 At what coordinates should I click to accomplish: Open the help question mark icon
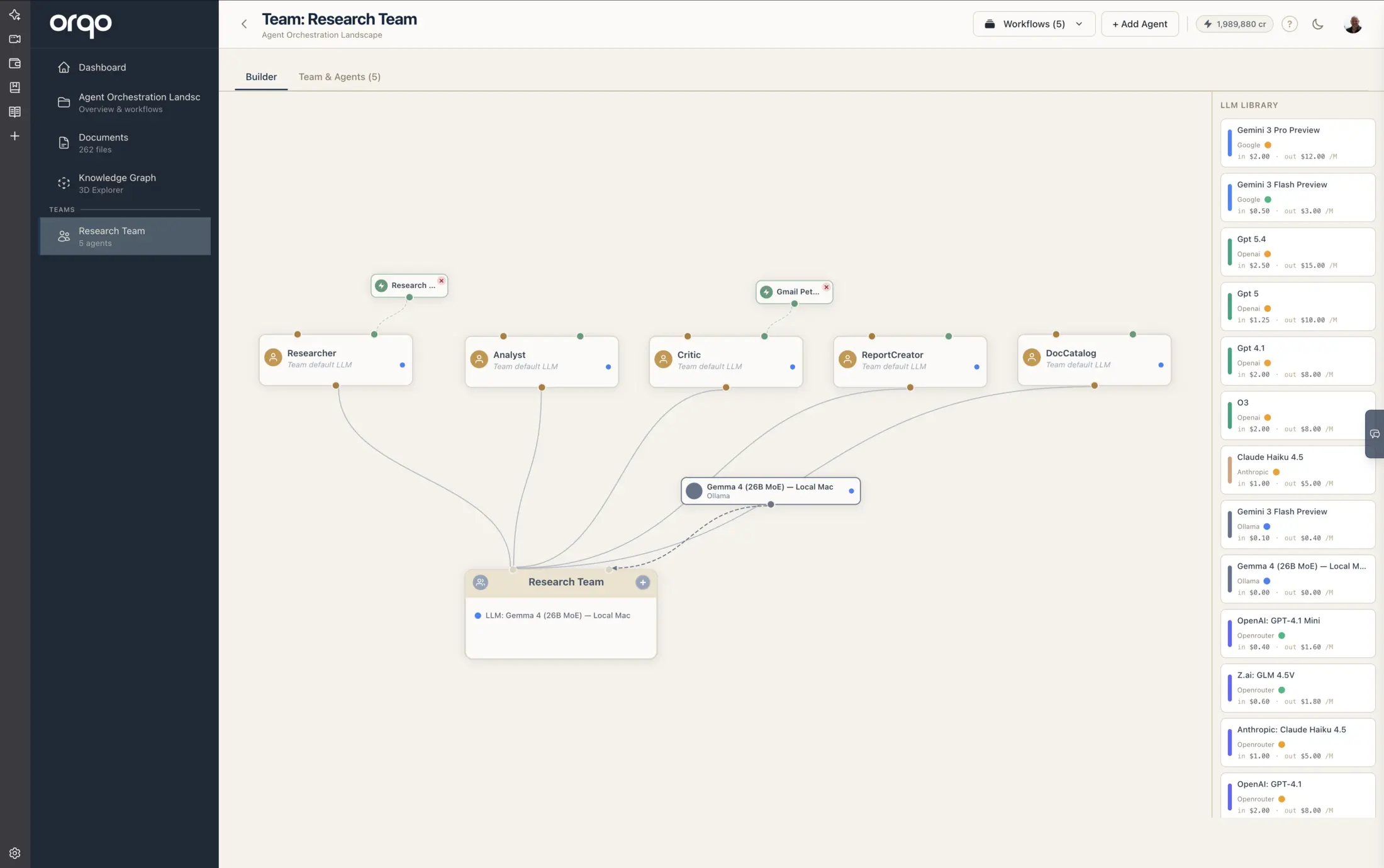point(1290,24)
